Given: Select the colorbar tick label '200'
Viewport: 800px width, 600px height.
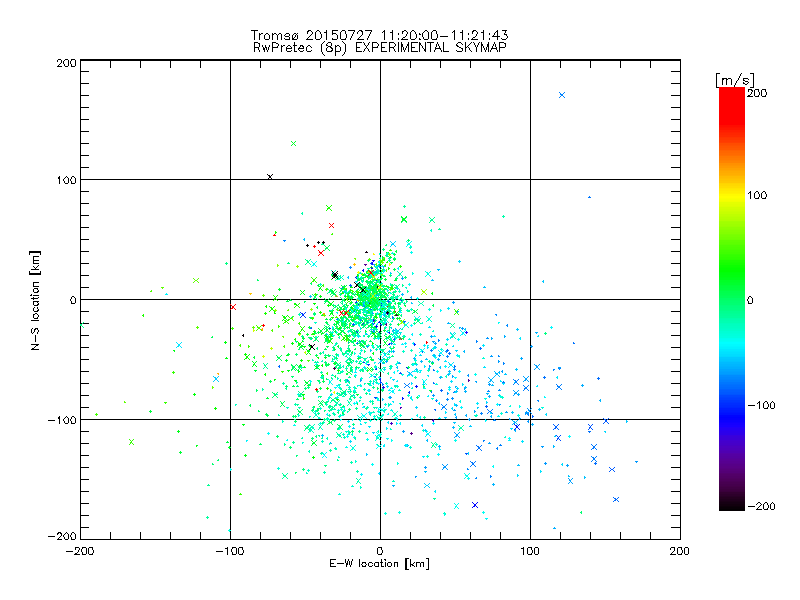Looking at the screenshot, I should (x=757, y=93).
